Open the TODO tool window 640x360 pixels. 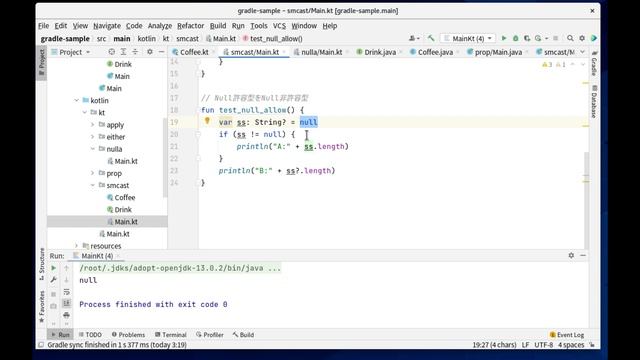click(90, 335)
